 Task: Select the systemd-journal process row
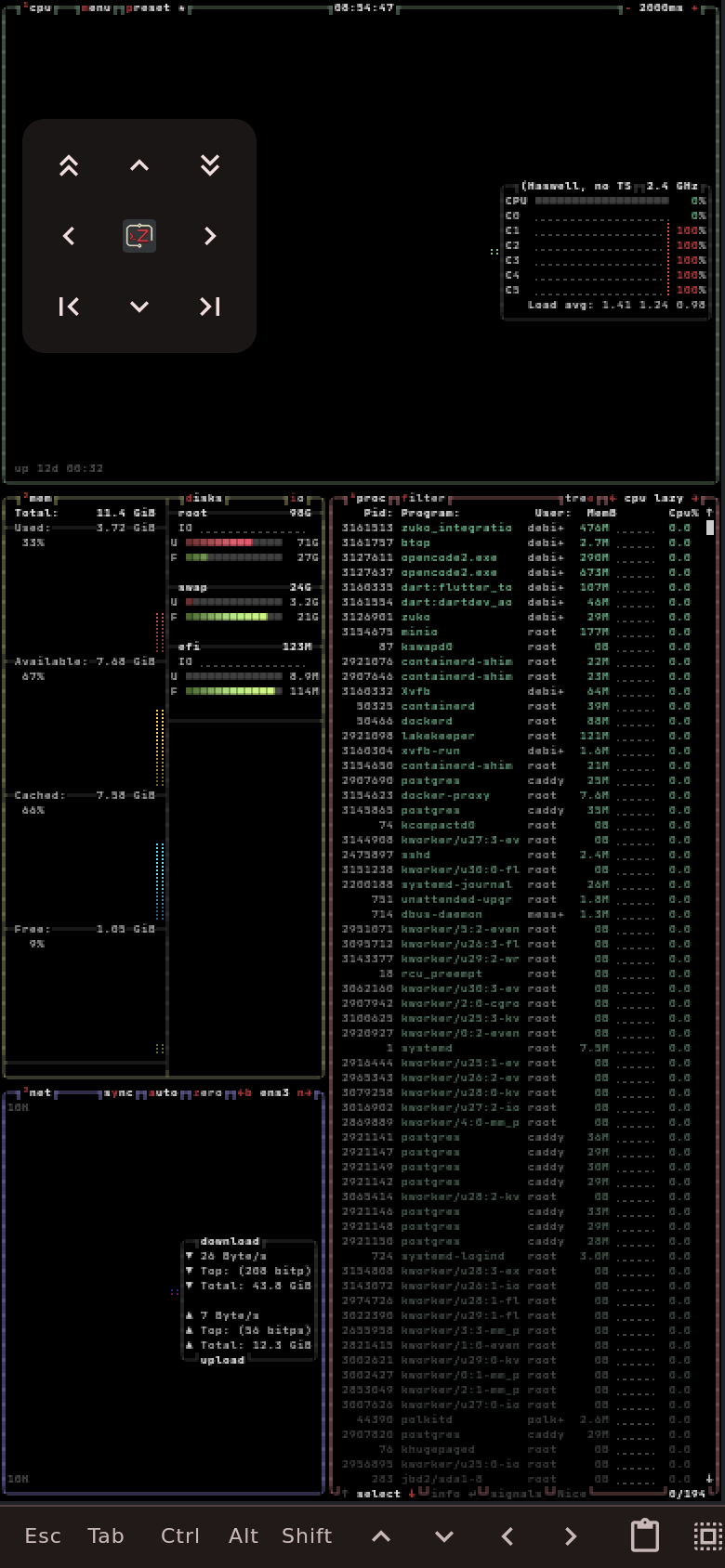pyautogui.click(x=520, y=884)
